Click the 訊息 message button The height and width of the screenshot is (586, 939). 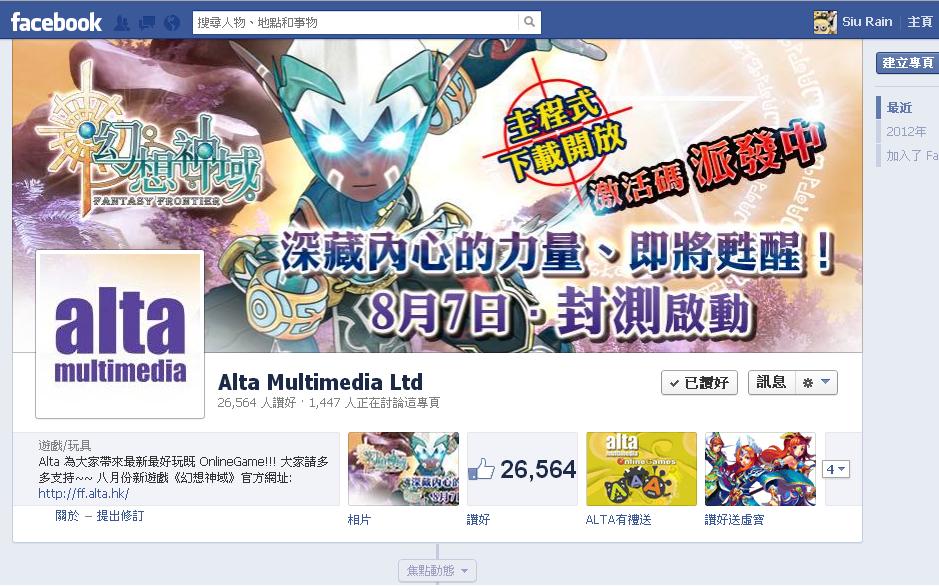(771, 382)
